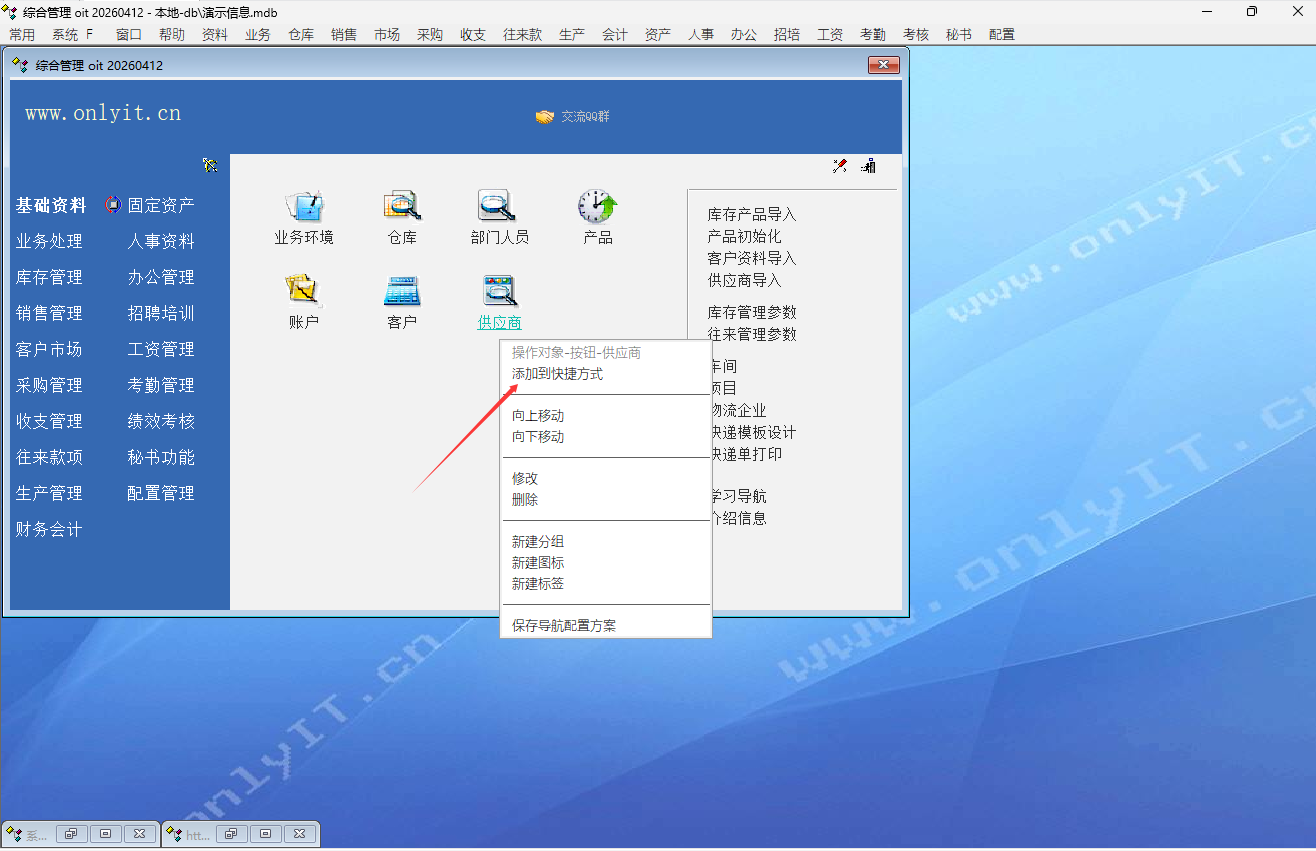Image resolution: width=1316 pixels, height=851 pixels.
Task: Select 基础资料 in the sidebar
Action: point(51,205)
